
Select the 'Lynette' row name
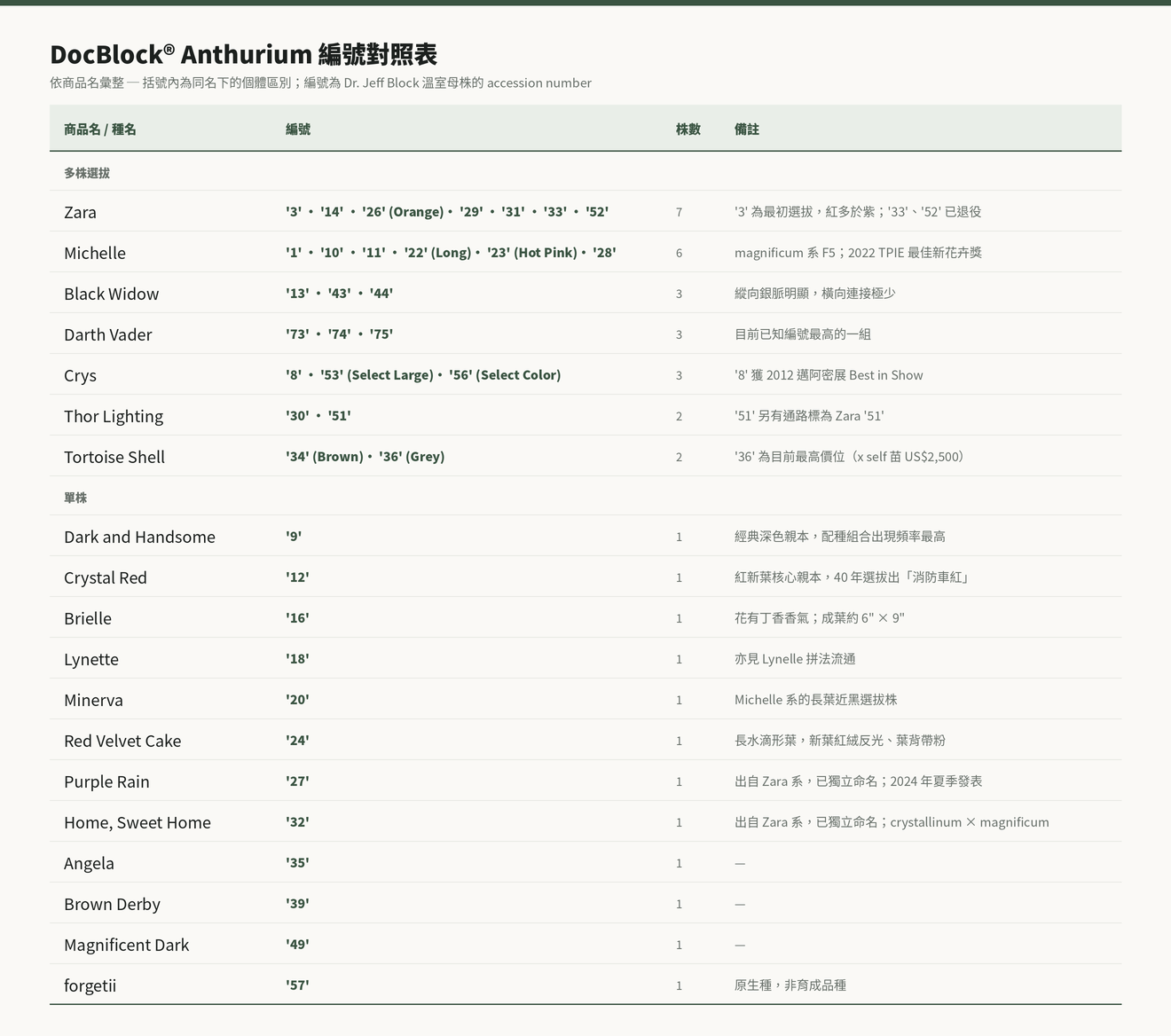pos(91,659)
